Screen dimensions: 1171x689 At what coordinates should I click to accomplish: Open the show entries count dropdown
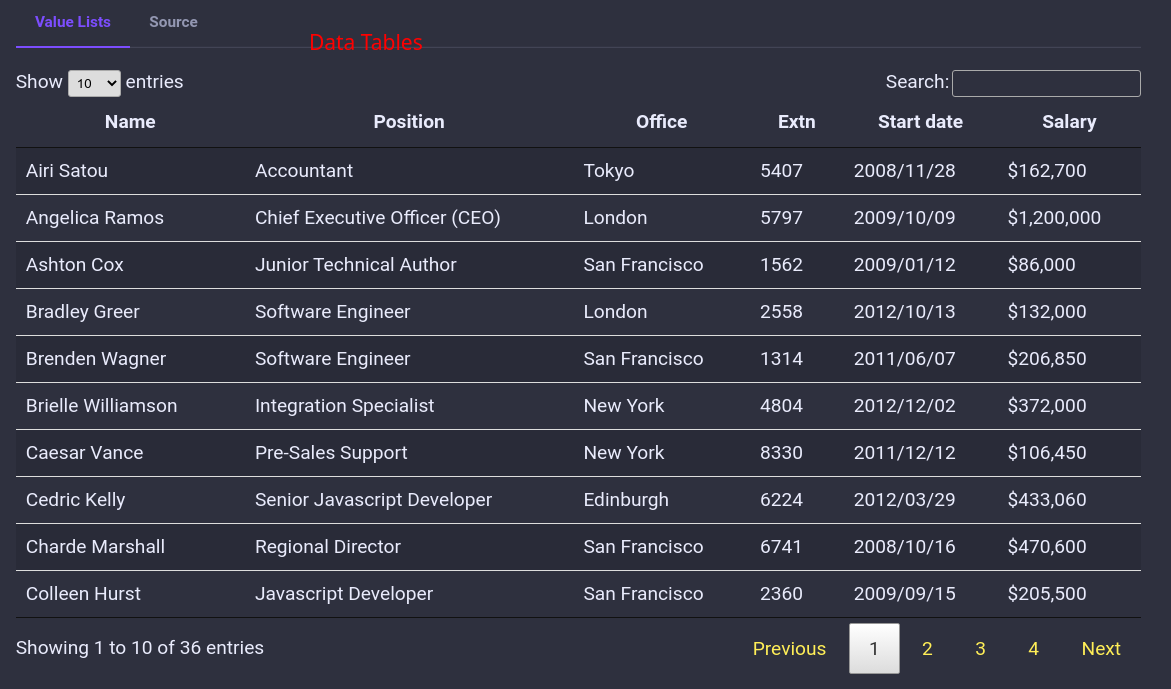coord(94,83)
